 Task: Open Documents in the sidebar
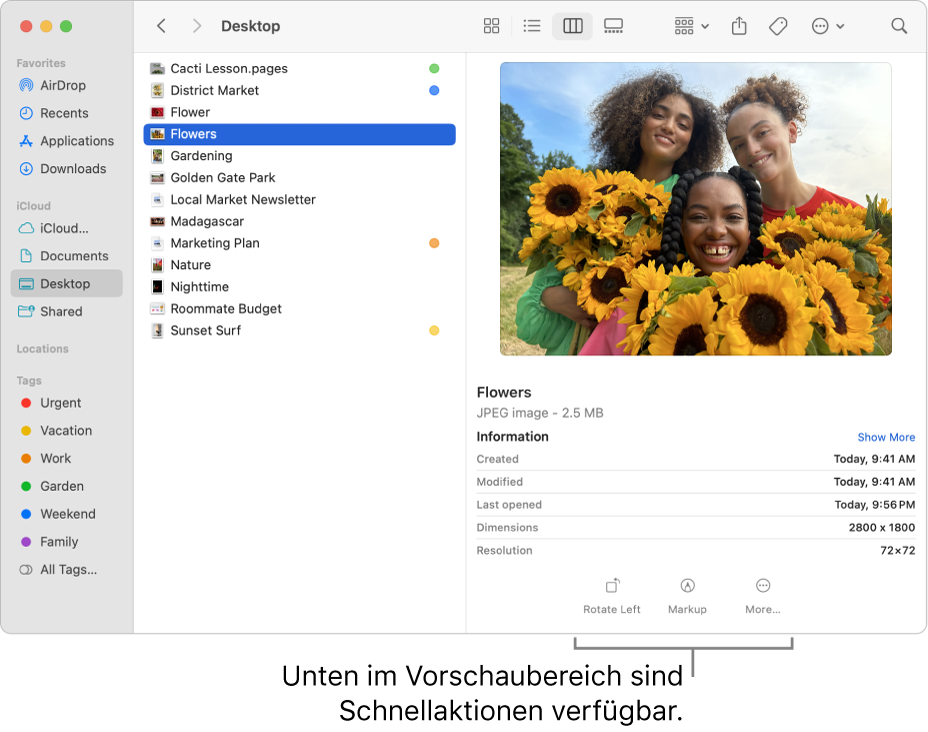click(x=66, y=256)
